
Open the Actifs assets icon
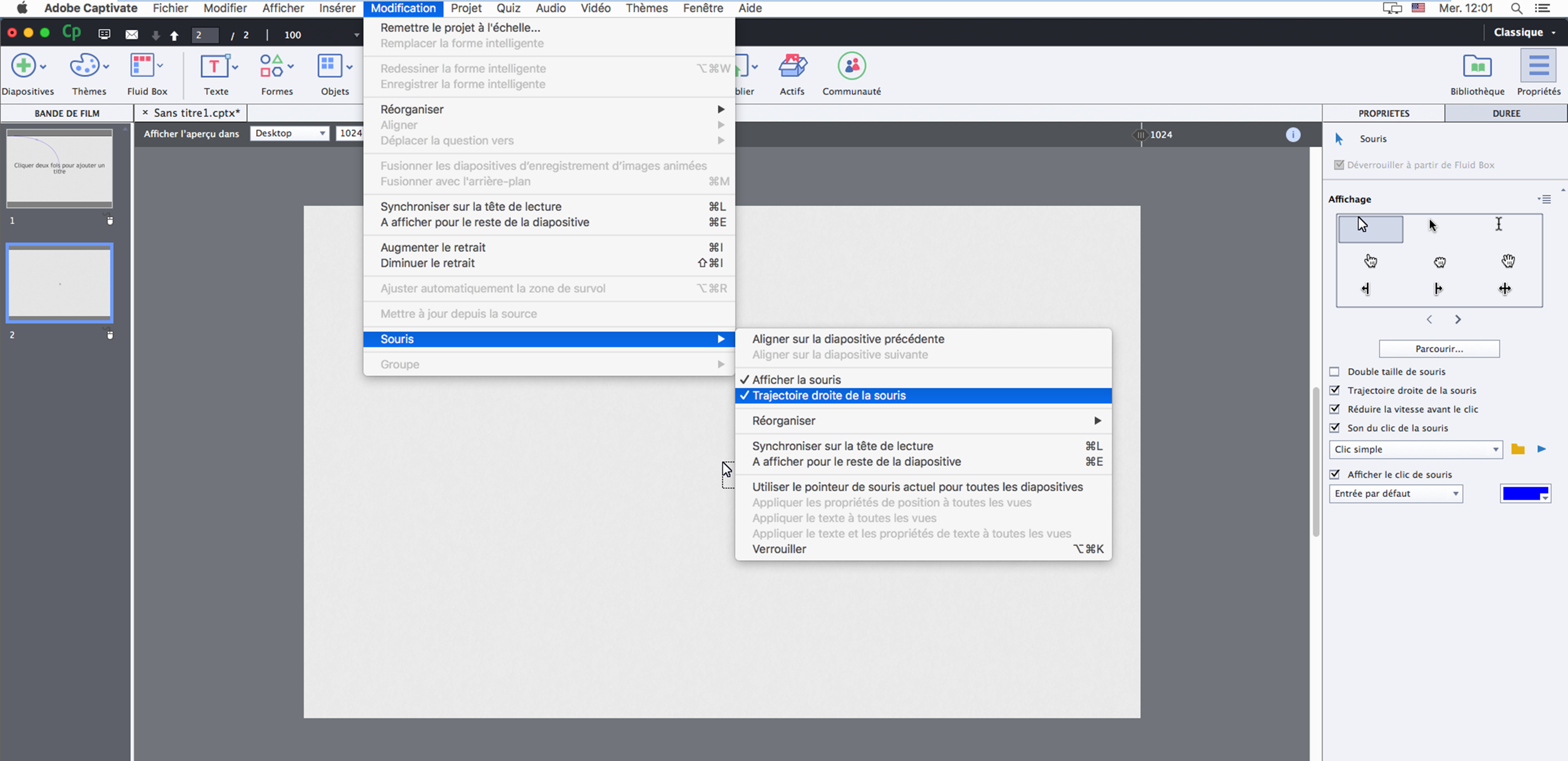click(x=792, y=66)
